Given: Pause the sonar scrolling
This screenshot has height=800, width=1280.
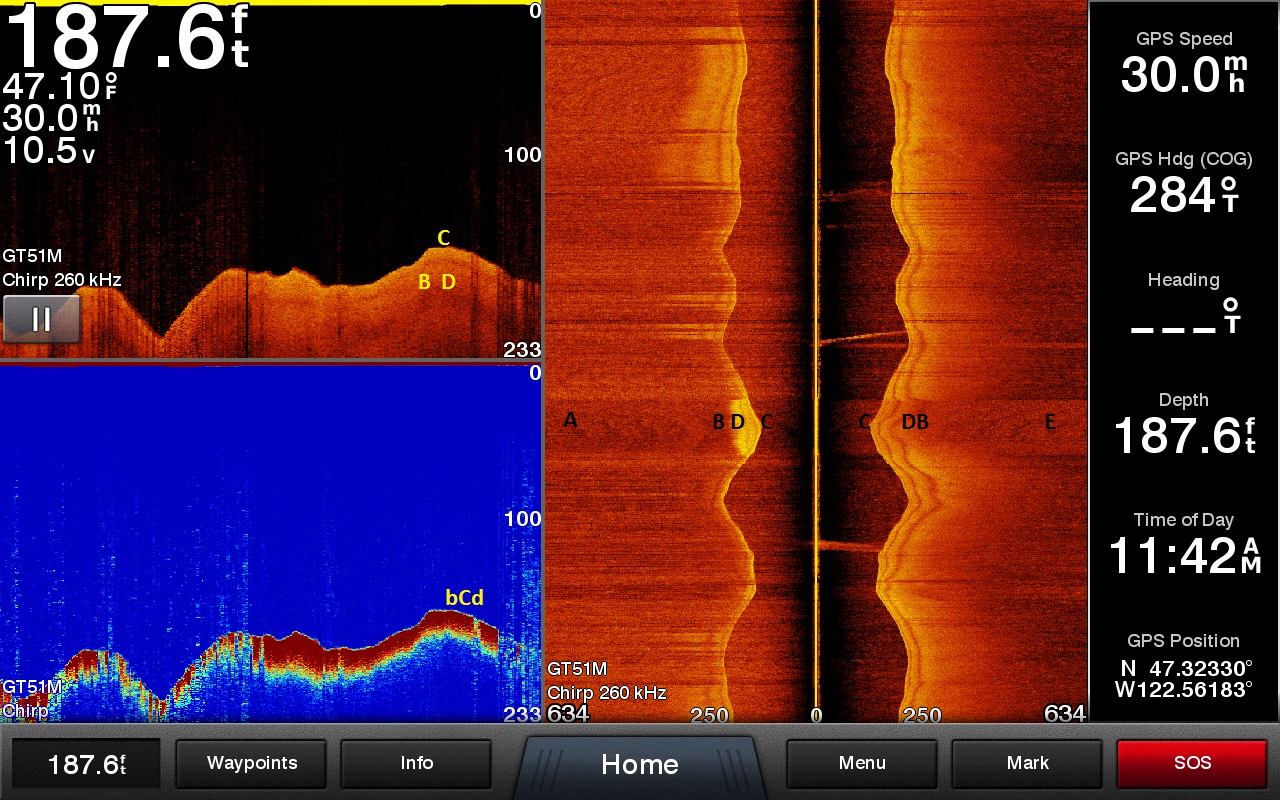Looking at the screenshot, I should pos(41,319).
